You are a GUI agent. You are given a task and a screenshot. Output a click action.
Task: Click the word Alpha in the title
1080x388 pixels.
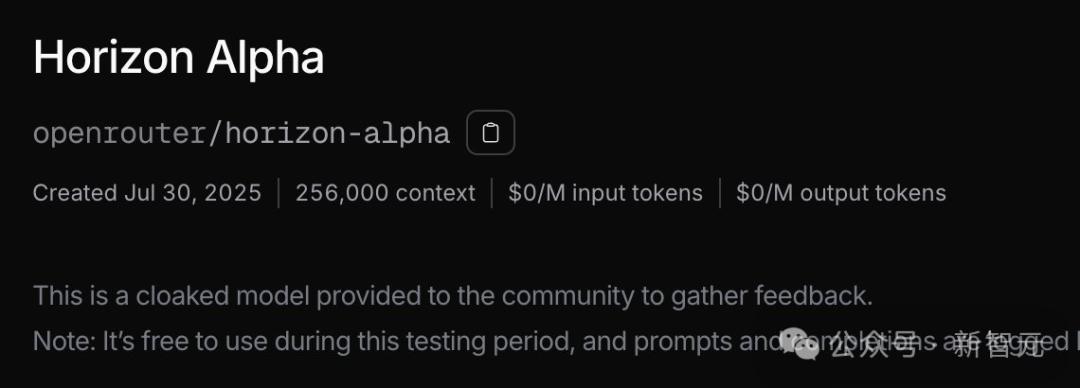(265, 58)
